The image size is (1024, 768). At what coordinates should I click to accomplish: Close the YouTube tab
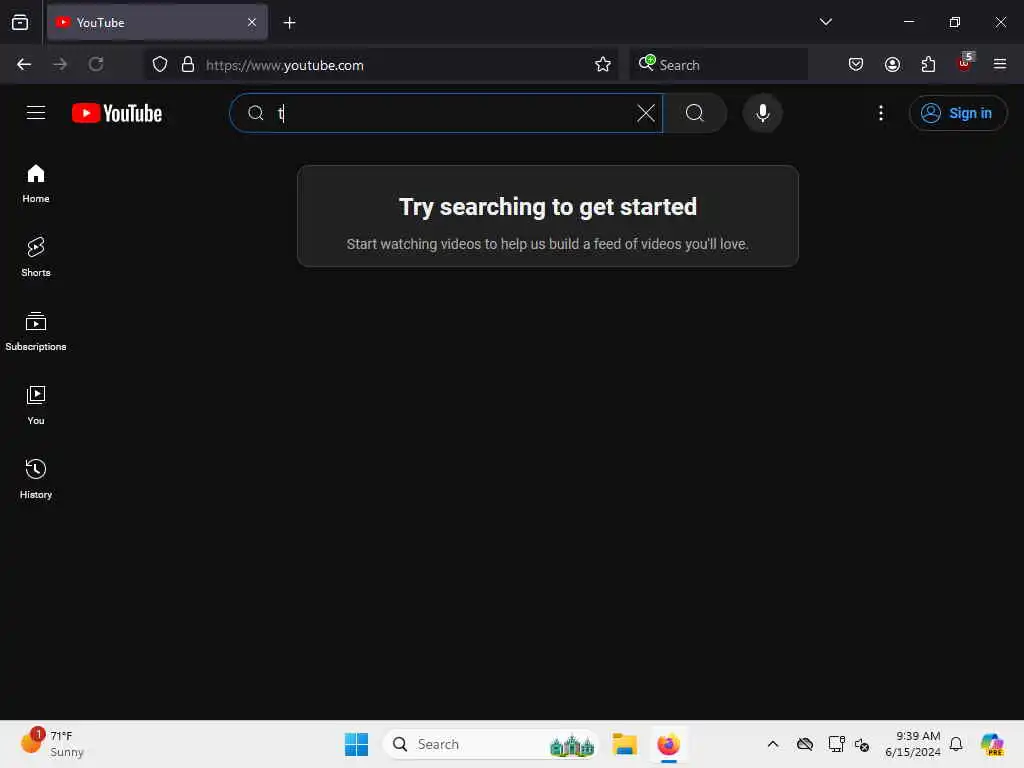pyautogui.click(x=251, y=22)
